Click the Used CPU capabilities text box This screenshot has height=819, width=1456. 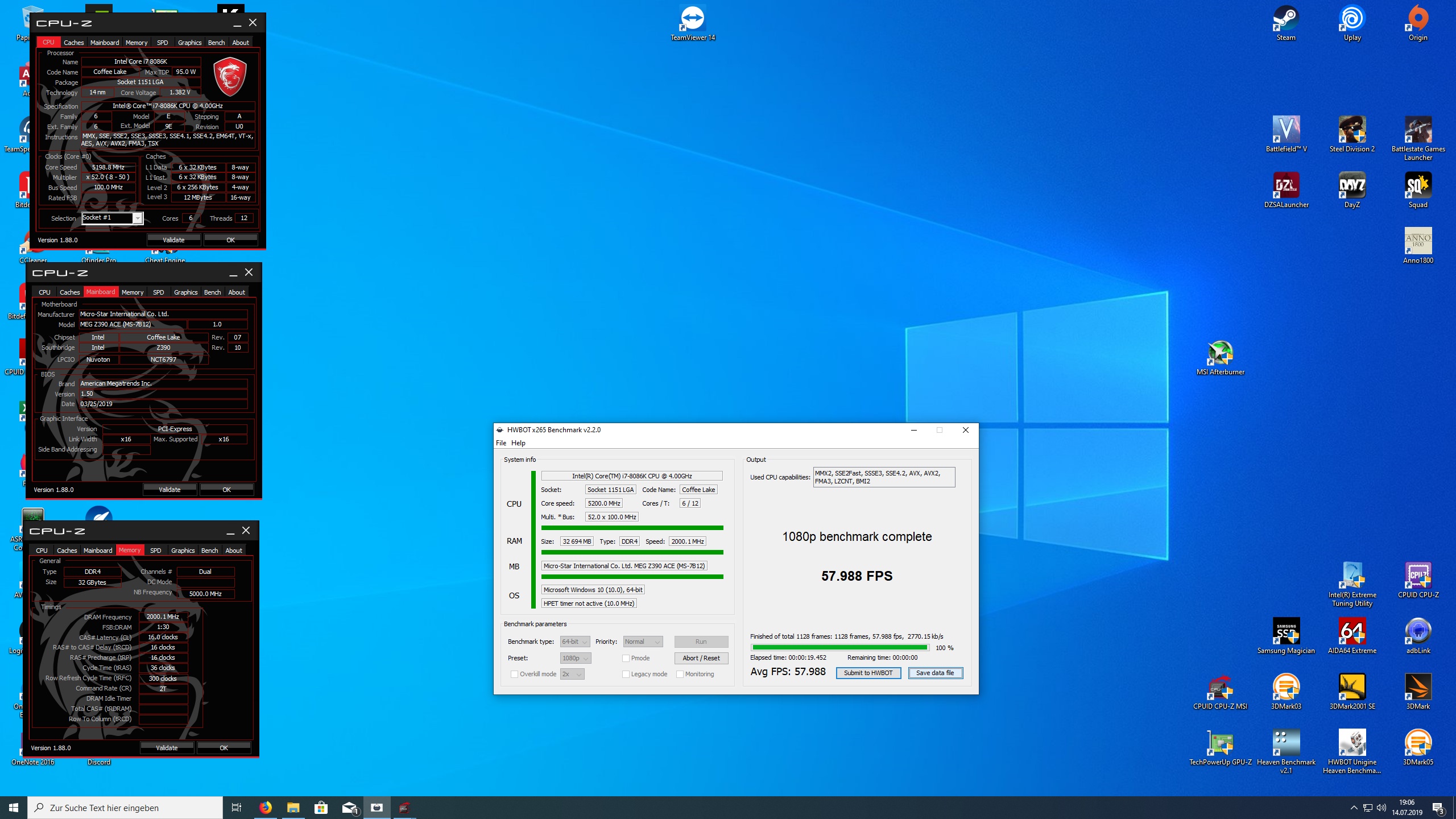click(x=884, y=477)
